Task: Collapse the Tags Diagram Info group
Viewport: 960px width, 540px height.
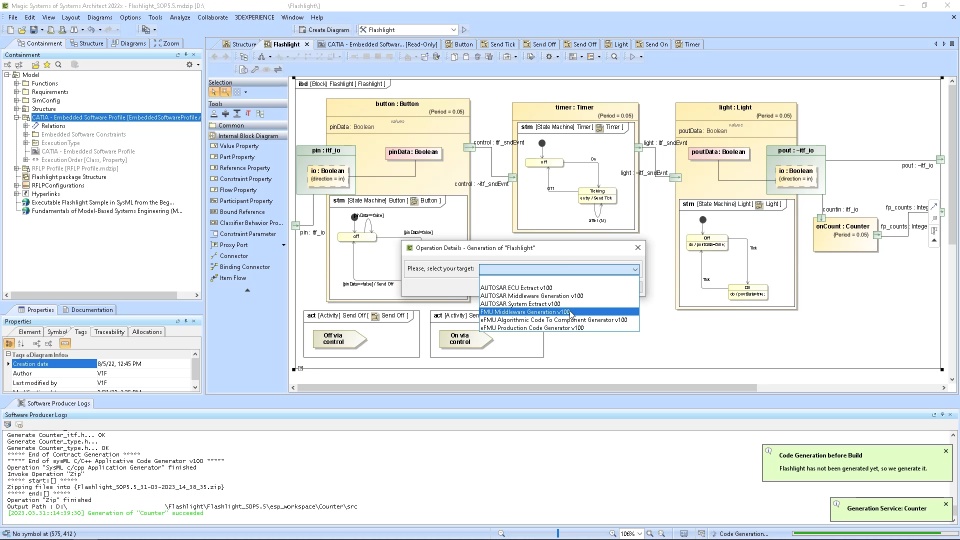Action: pyautogui.click(x=9, y=354)
